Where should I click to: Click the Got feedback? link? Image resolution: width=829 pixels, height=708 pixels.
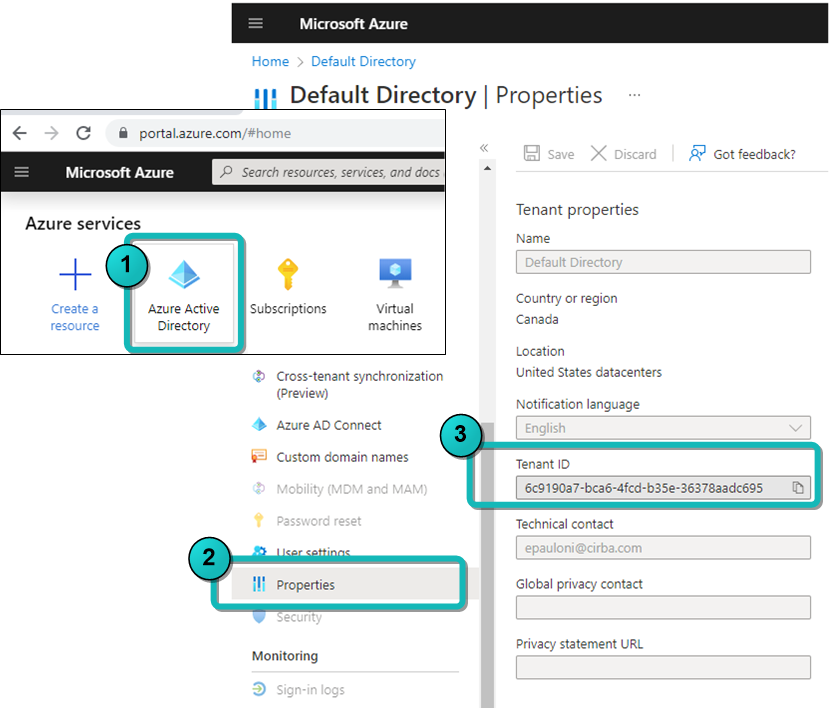click(754, 154)
